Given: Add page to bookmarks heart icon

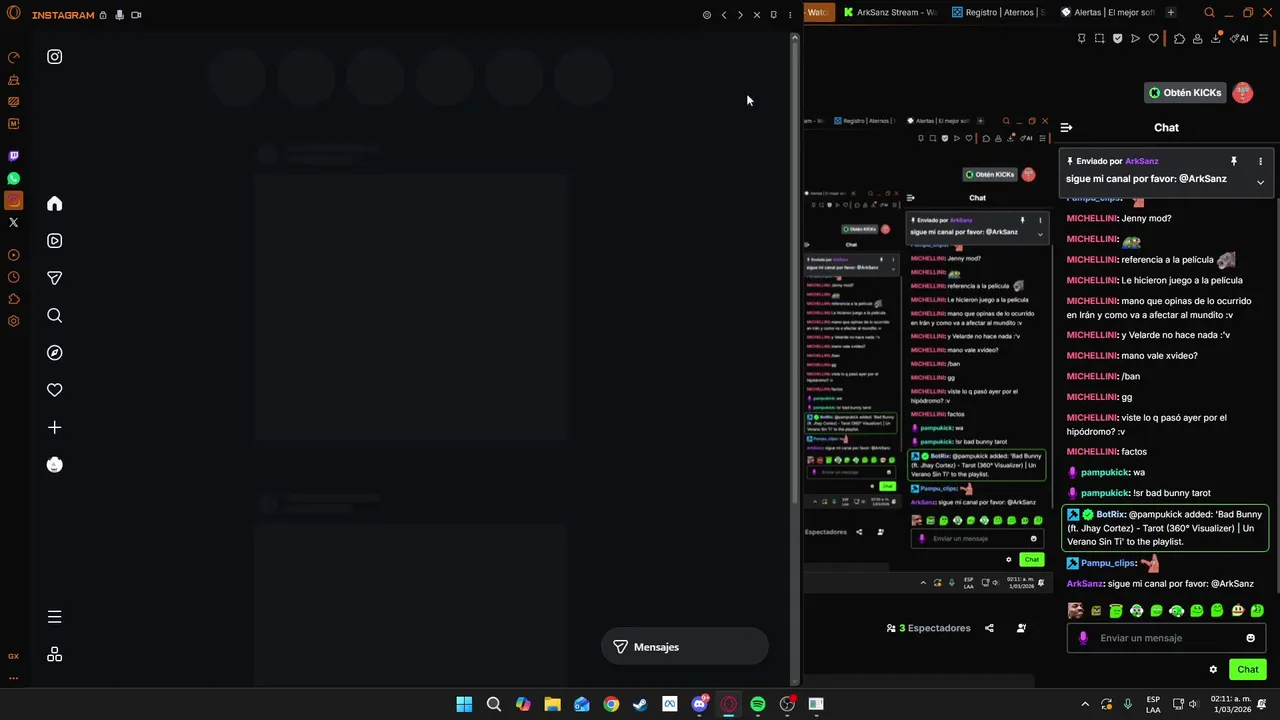Looking at the screenshot, I should [1153, 39].
